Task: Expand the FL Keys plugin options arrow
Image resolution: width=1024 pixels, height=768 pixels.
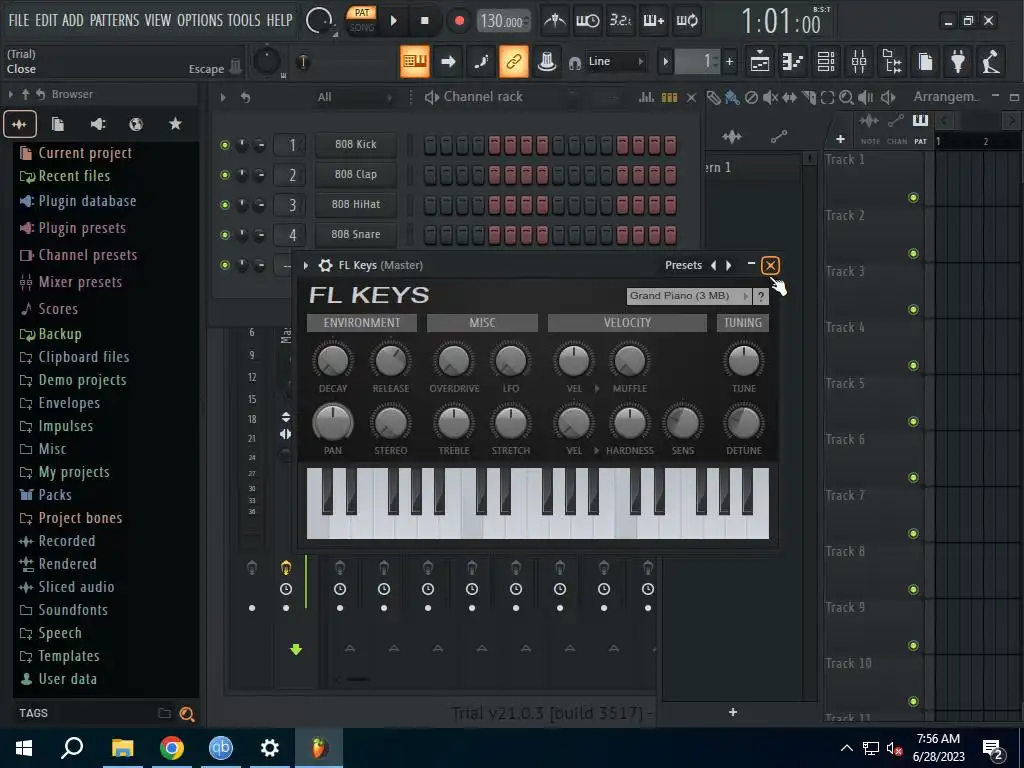Action: (x=306, y=265)
